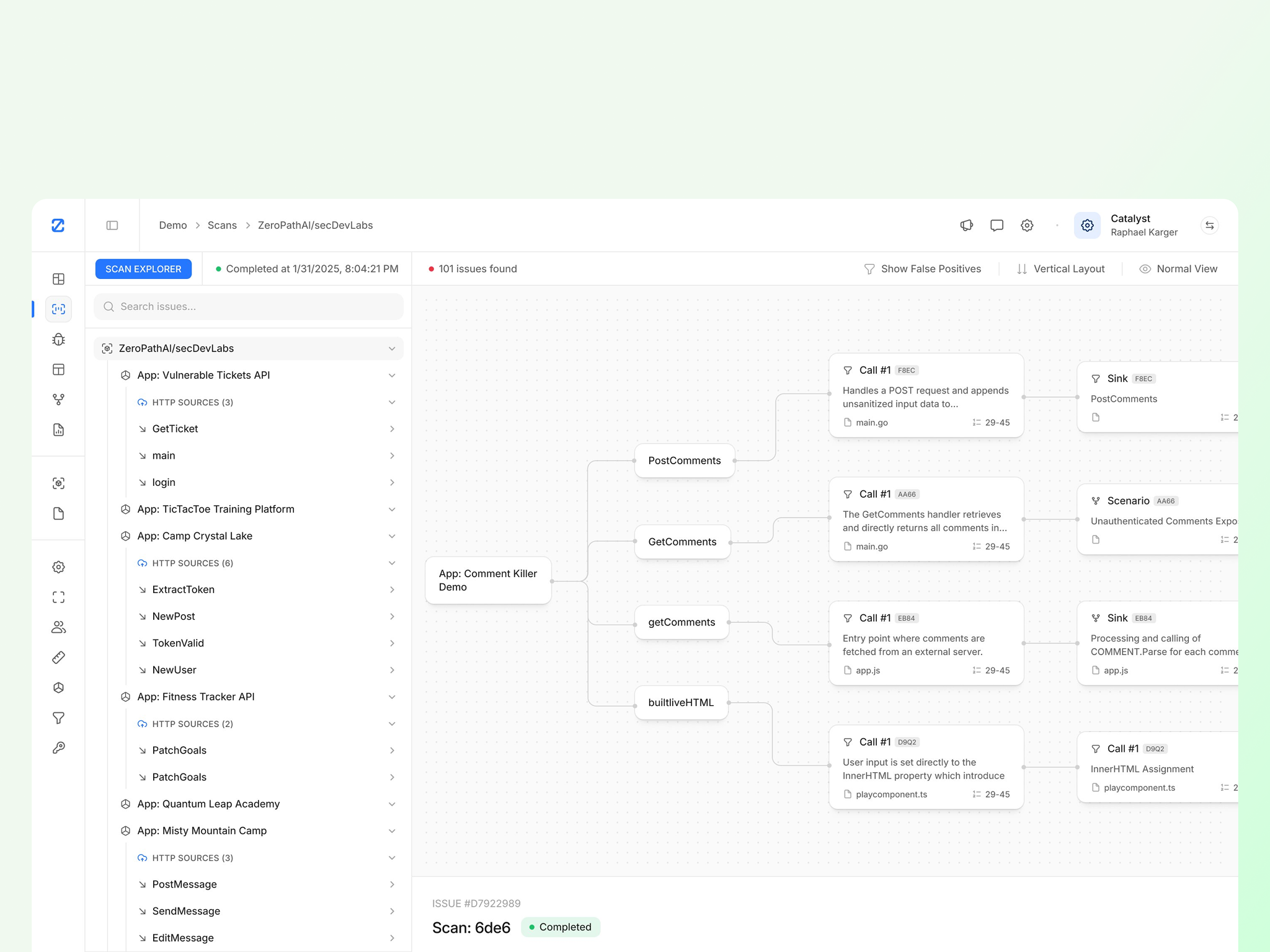Viewport: 1270px width, 952px height.
Task: Click the branch/fork icon in sidebar
Action: click(x=58, y=400)
